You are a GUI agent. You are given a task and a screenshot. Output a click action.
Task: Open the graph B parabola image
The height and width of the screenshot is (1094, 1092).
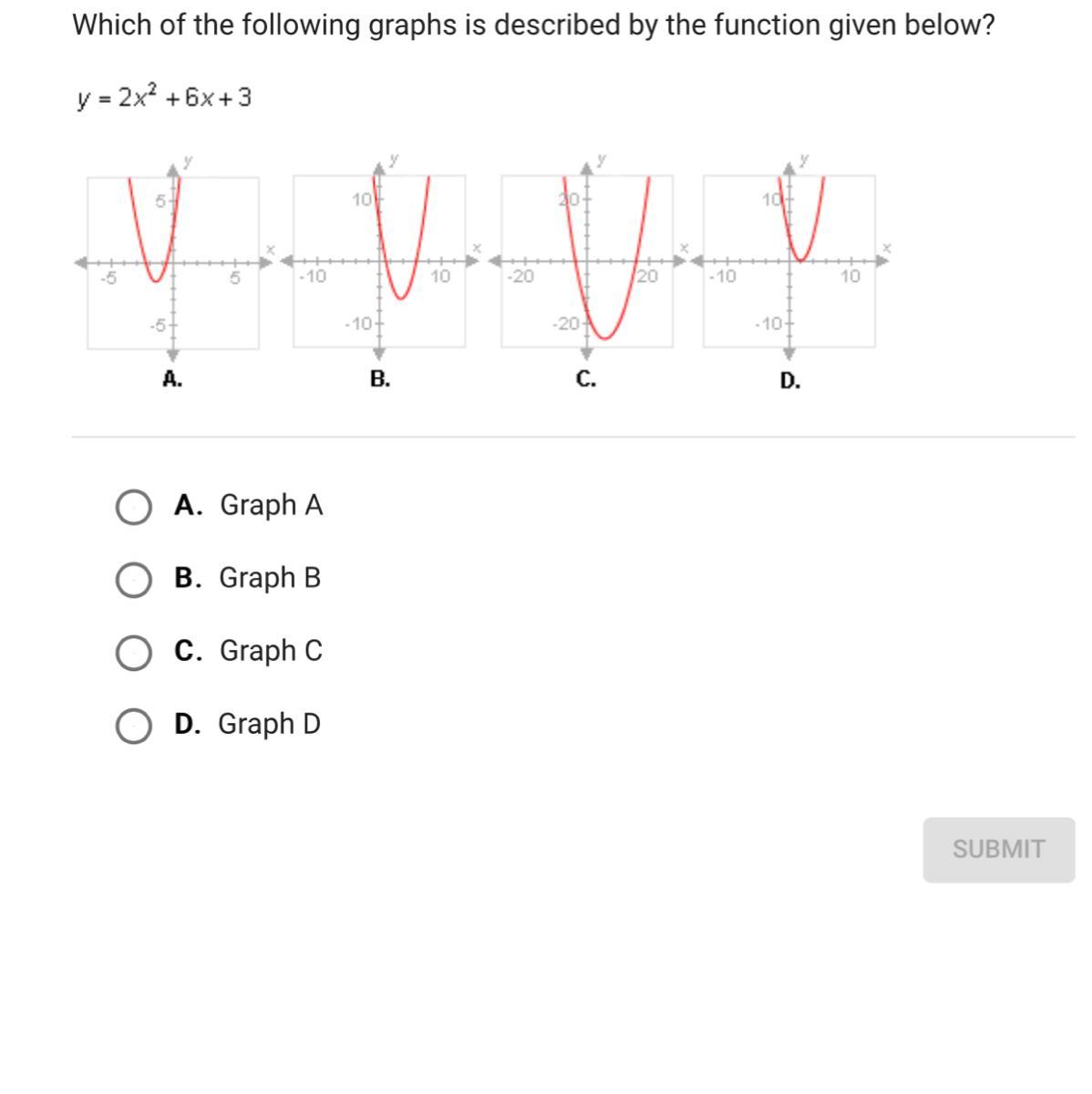coord(379,262)
